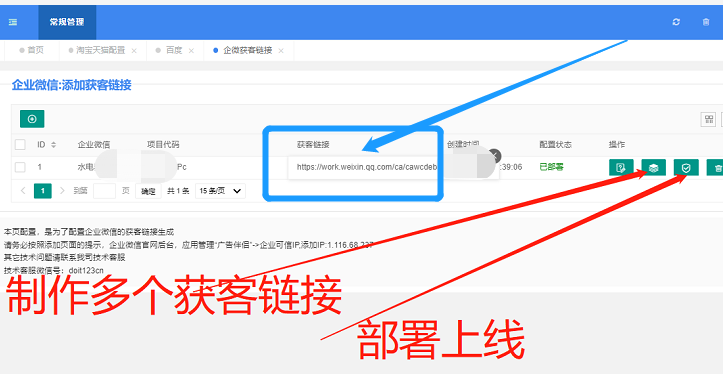Click the edit icon for row 1
723x374 pixels.
(x=621, y=167)
